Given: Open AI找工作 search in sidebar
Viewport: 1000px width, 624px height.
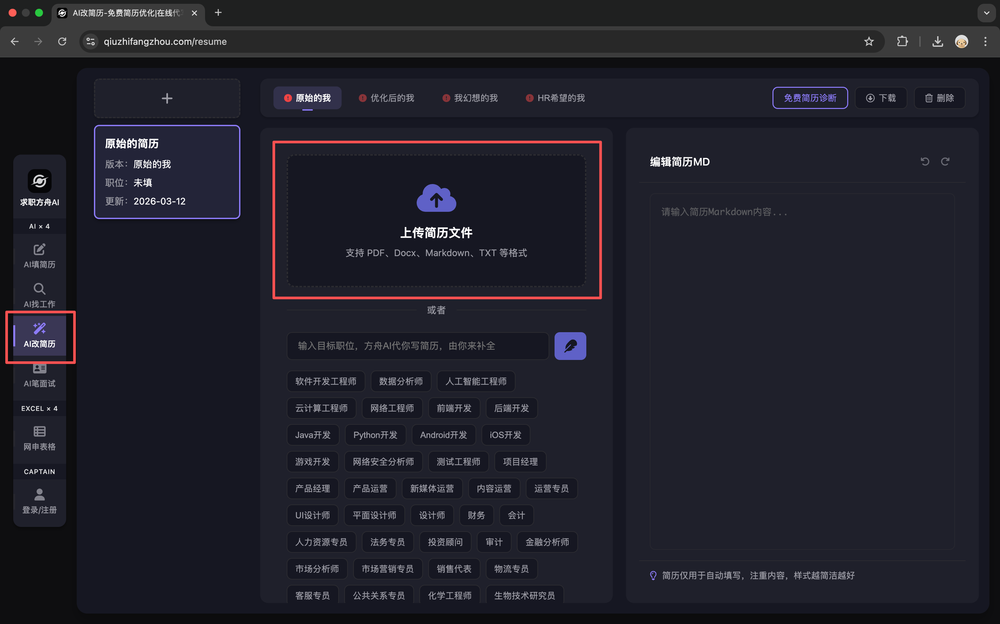Looking at the screenshot, I should coord(40,295).
